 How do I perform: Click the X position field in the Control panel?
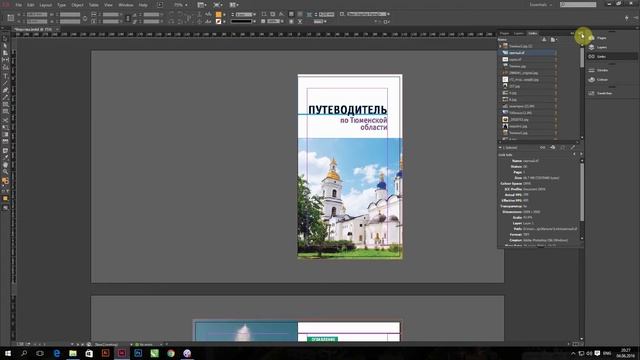37,14
